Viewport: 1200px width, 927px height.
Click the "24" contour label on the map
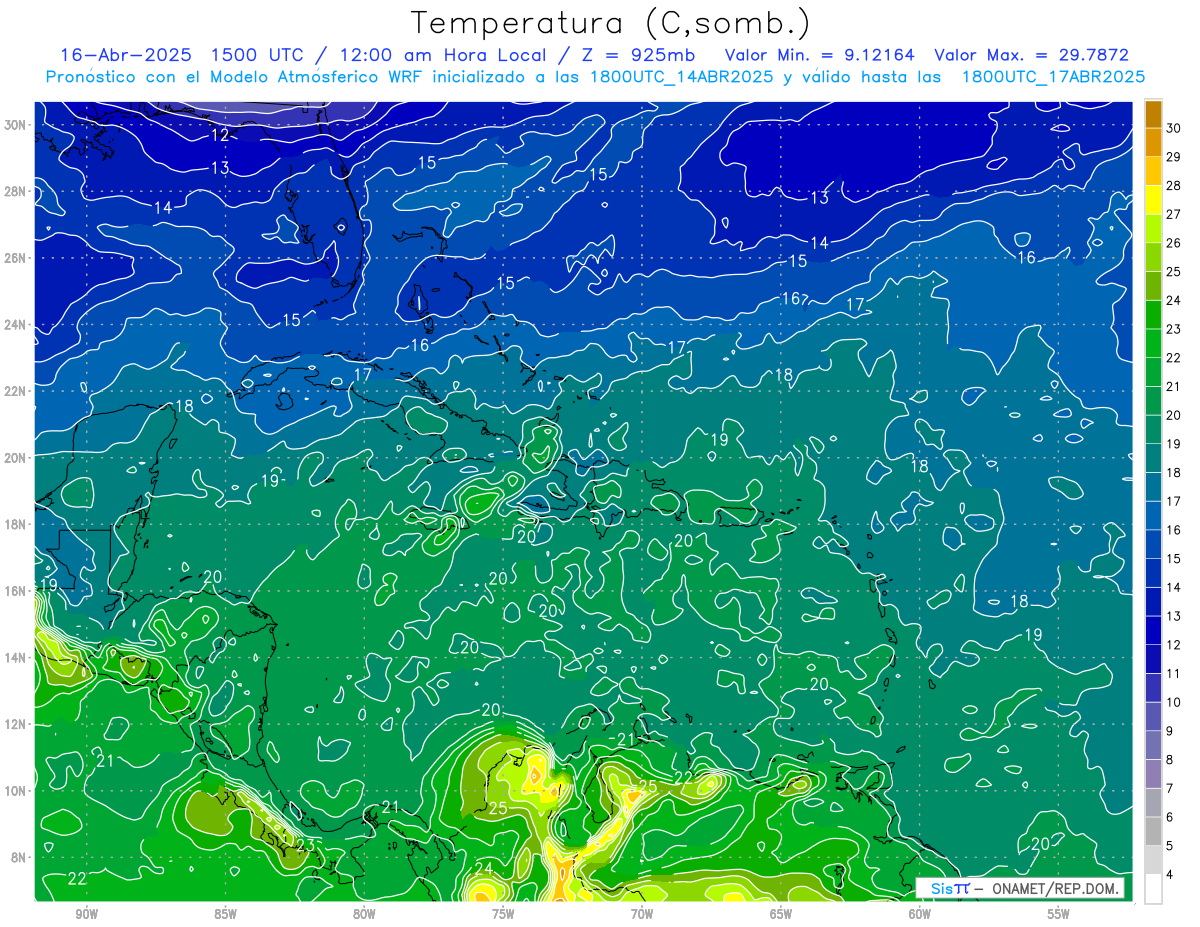click(483, 867)
